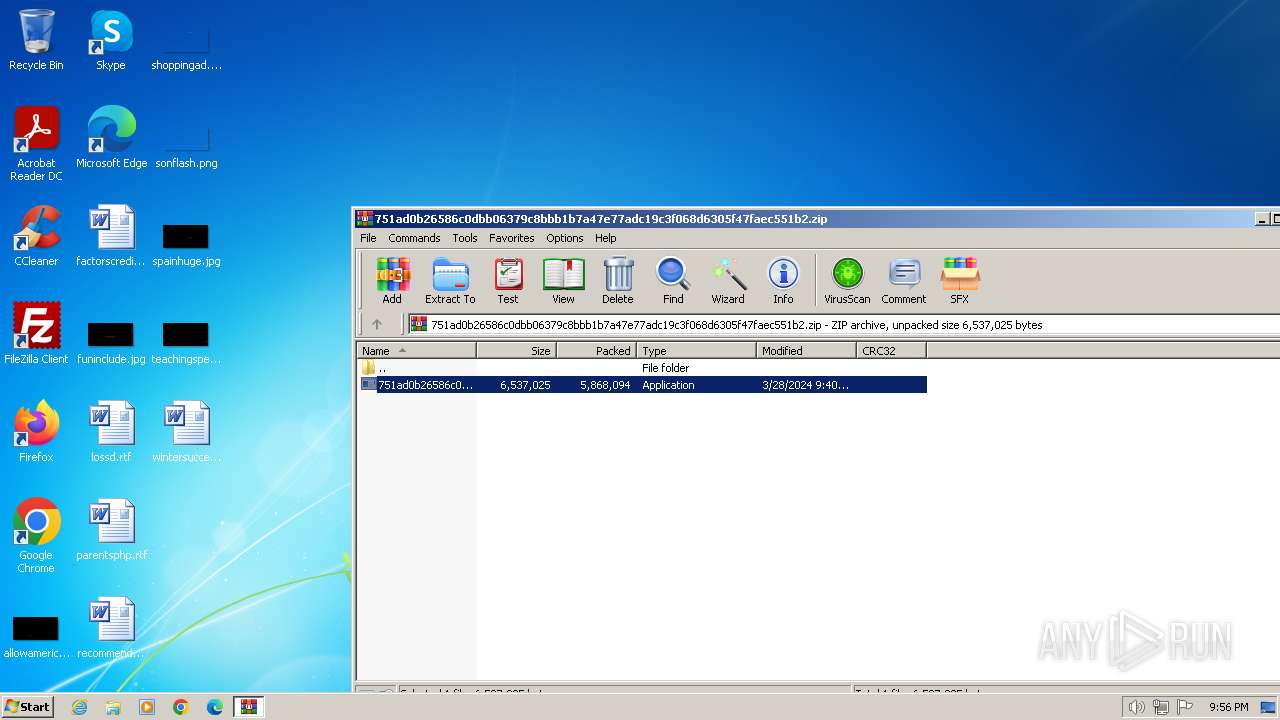Go up one folder level arrow
1280x720 pixels.
[x=377, y=324]
